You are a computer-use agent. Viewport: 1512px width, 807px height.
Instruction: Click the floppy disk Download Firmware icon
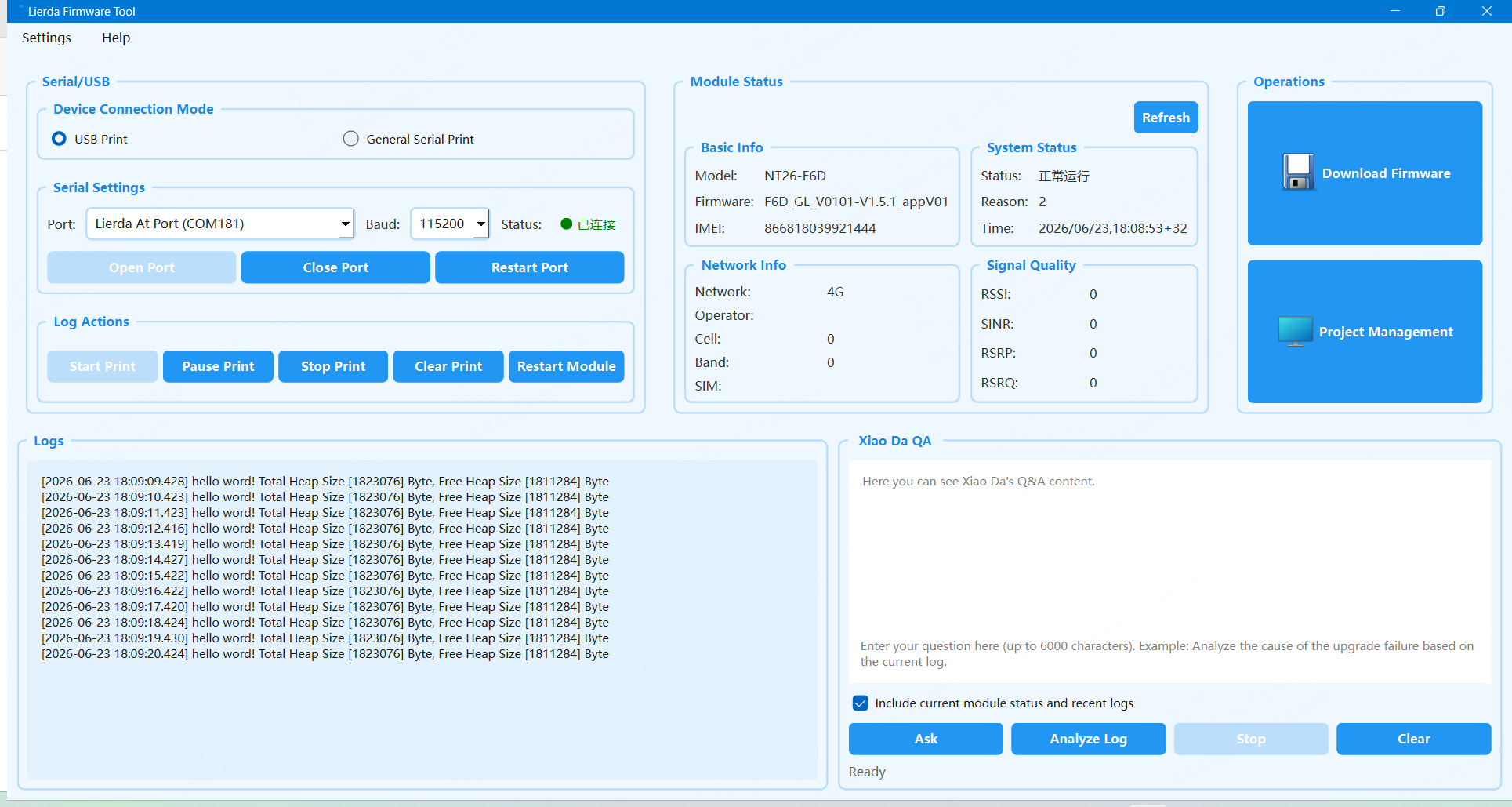(1298, 173)
